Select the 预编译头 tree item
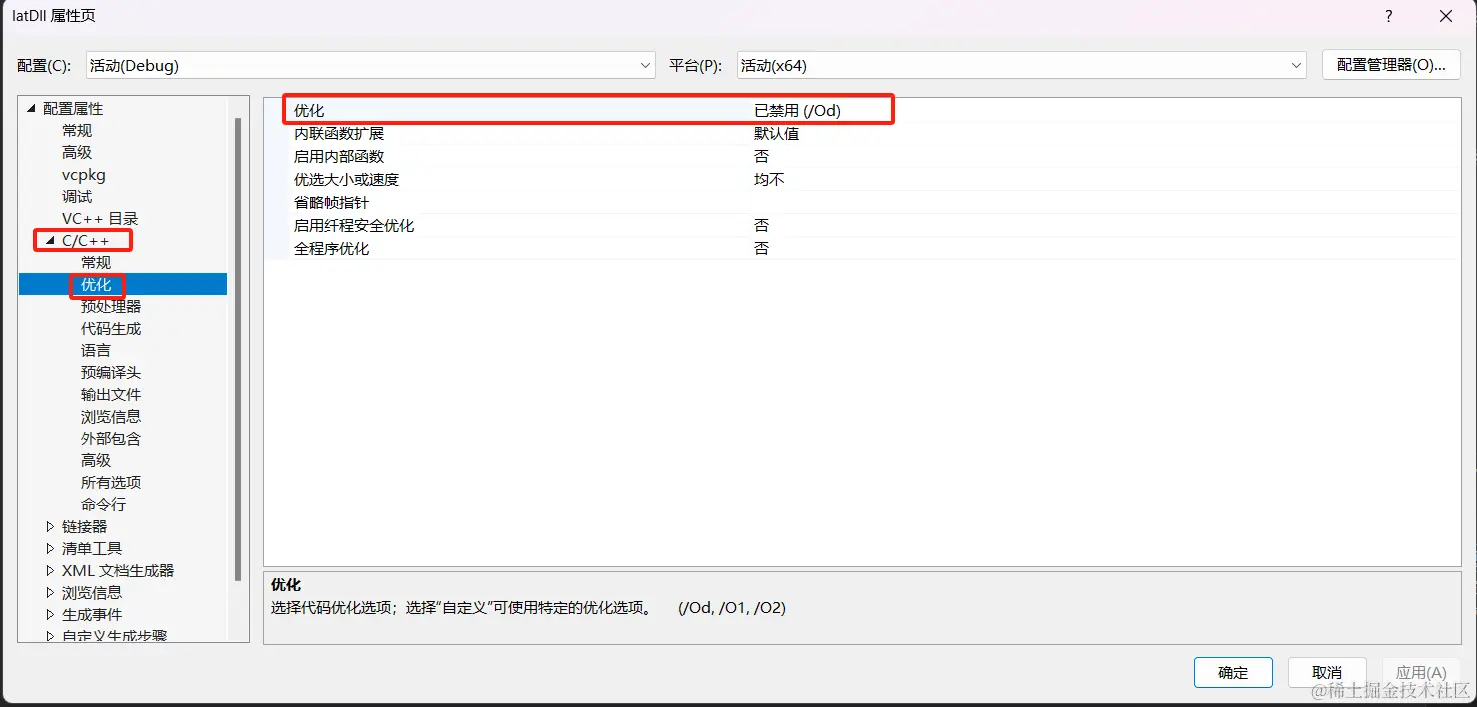This screenshot has height=707, width=1477. click(x=111, y=373)
